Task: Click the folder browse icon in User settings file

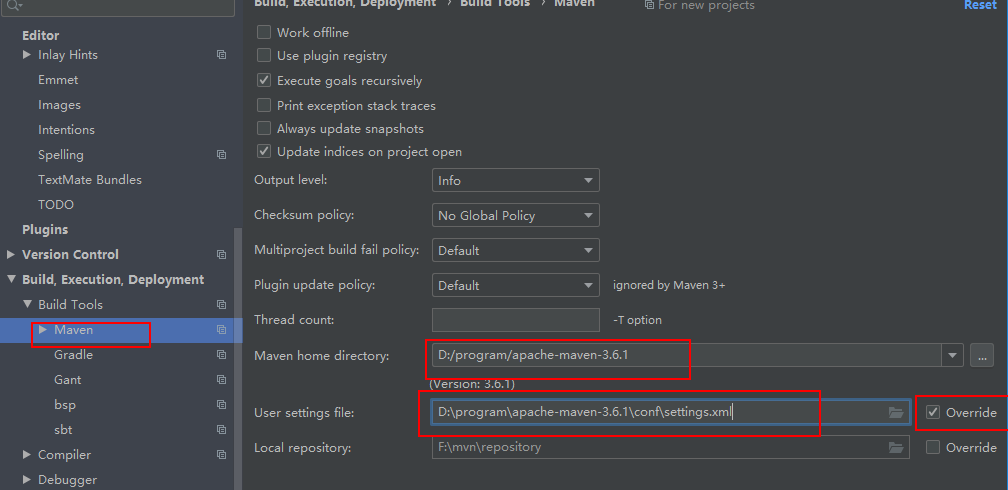Action: click(x=896, y=413)
